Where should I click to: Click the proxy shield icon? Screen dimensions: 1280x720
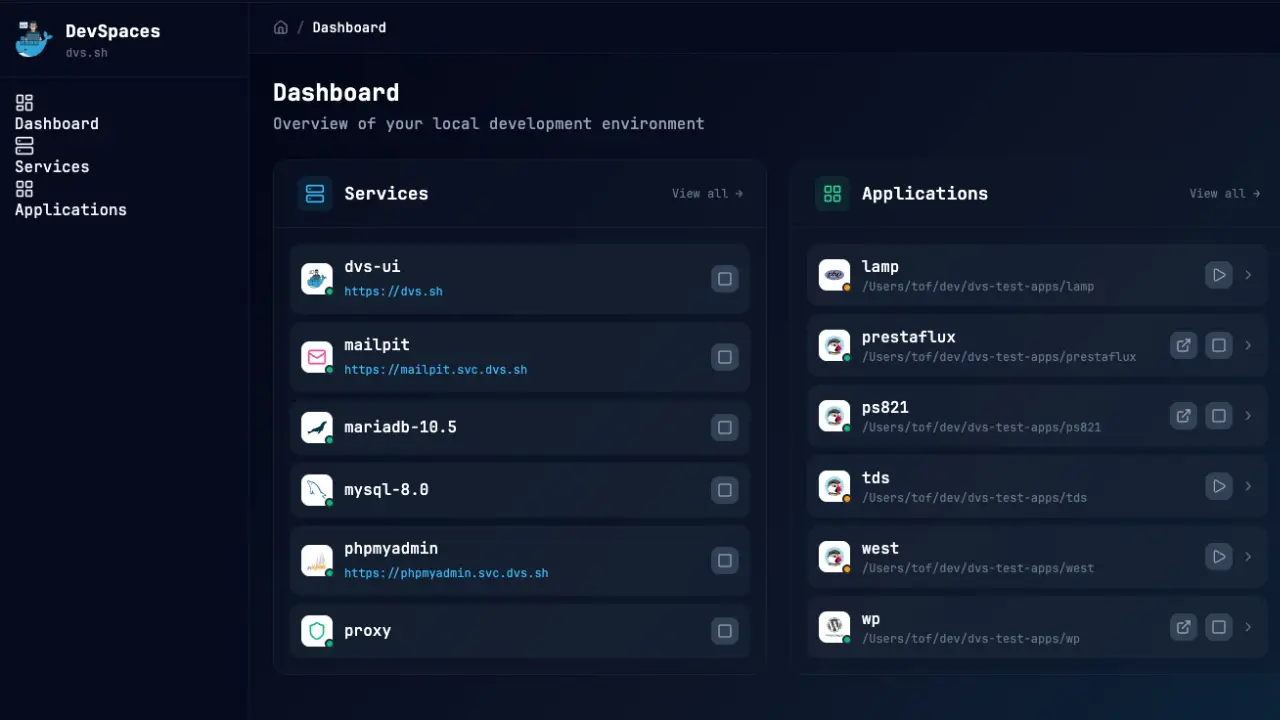pos(316,631)
